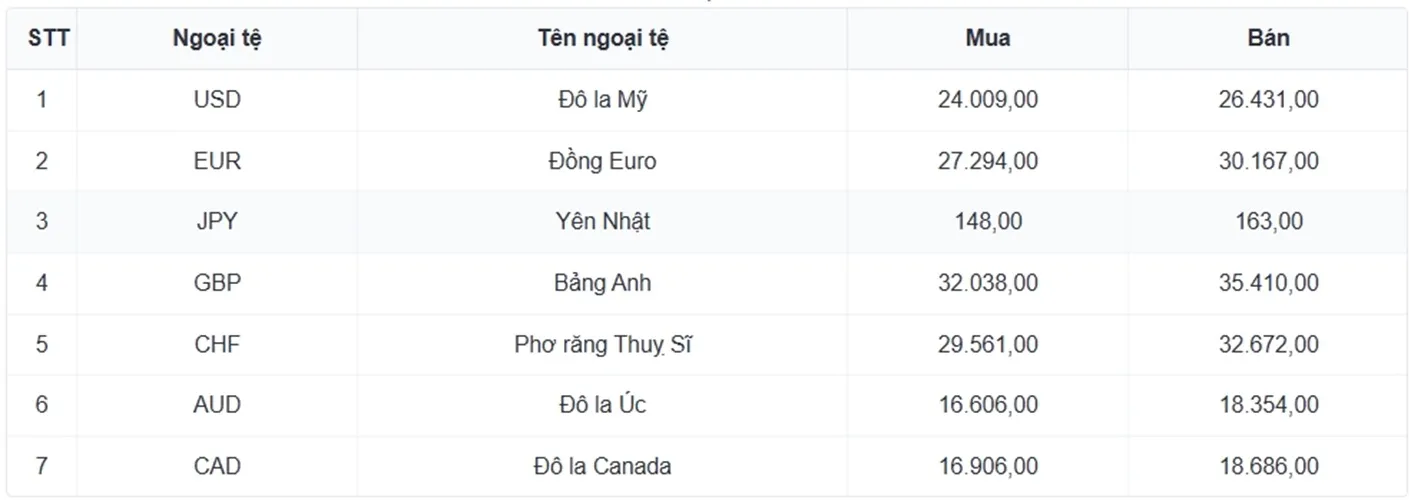1411x500 pixels.
Task: Click the Đô la Mỹ name cell
Action: pyautogui.click(x=603, y=100)
